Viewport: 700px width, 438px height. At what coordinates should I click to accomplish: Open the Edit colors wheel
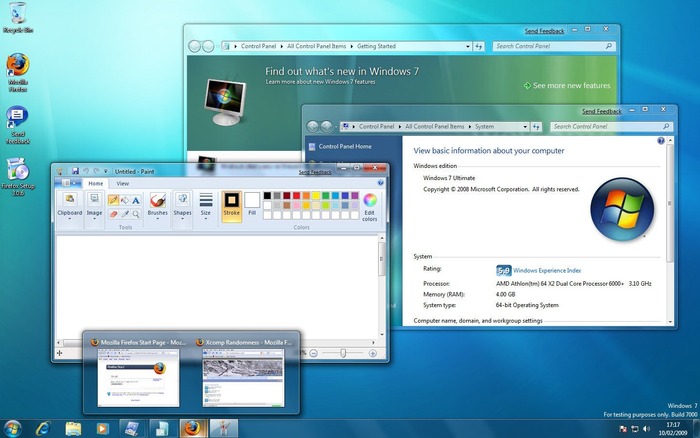coord(369,208)
